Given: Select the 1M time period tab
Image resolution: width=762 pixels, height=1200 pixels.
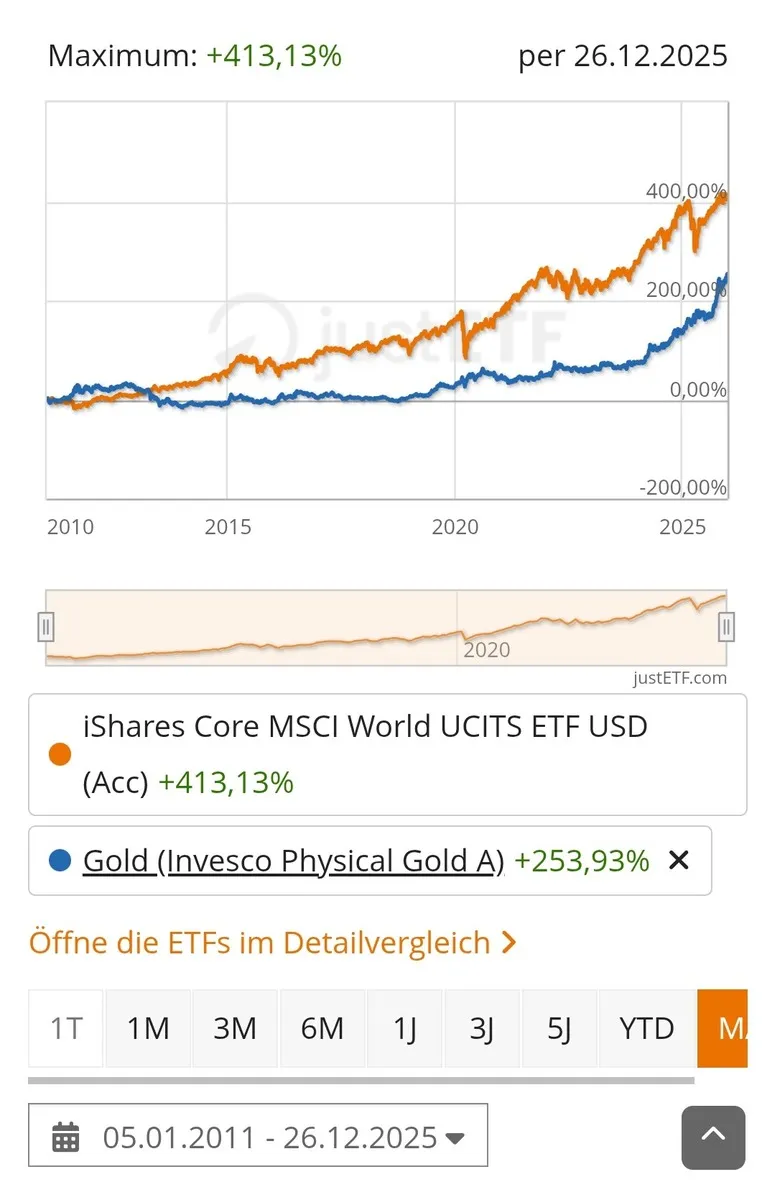Looking at the screenshot, I should point(148,1028).
